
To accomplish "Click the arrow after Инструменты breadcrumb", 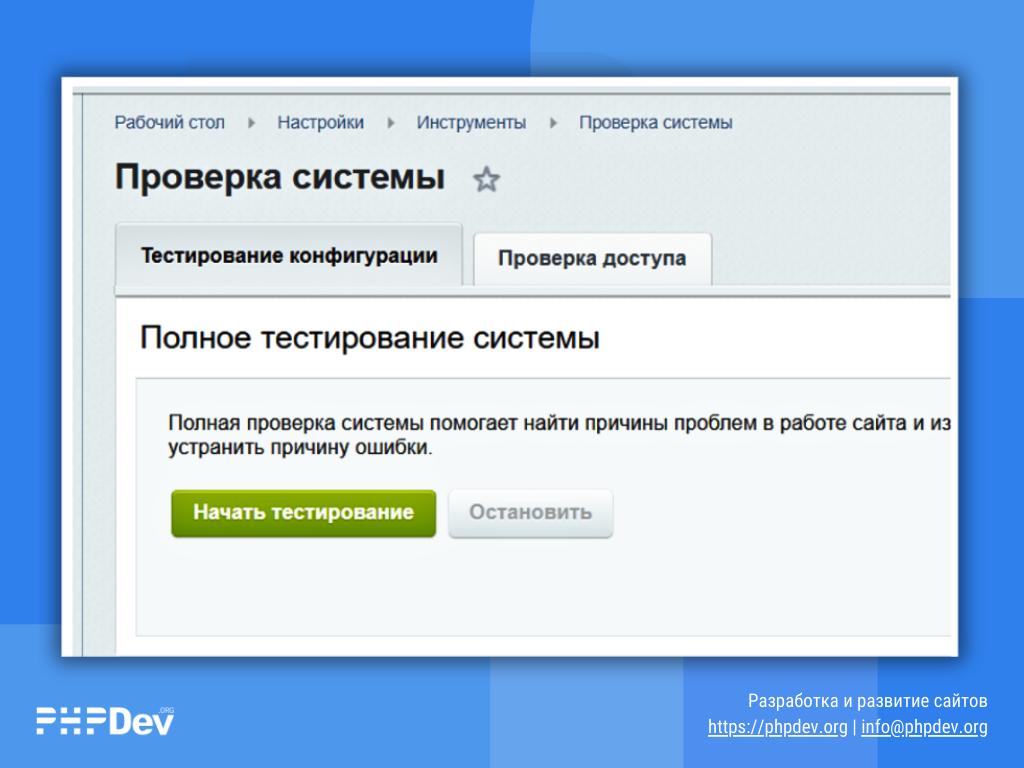I will coord(553,123).
